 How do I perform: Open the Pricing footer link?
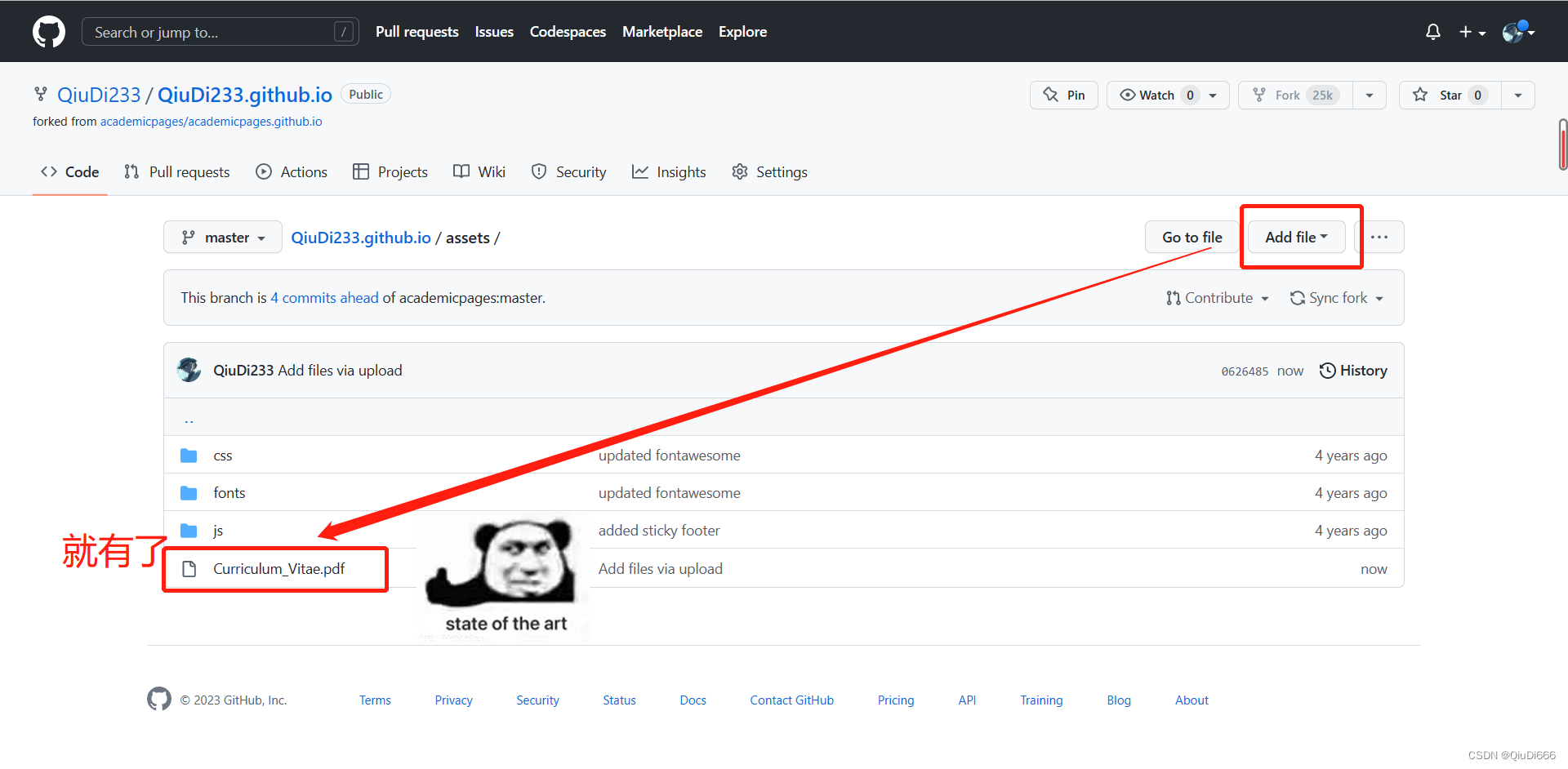(x=896, y=700)
